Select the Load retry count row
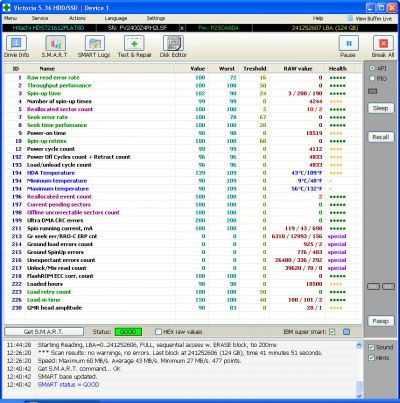The height and width of the screenshot is (403, 400). pos(183,292)
